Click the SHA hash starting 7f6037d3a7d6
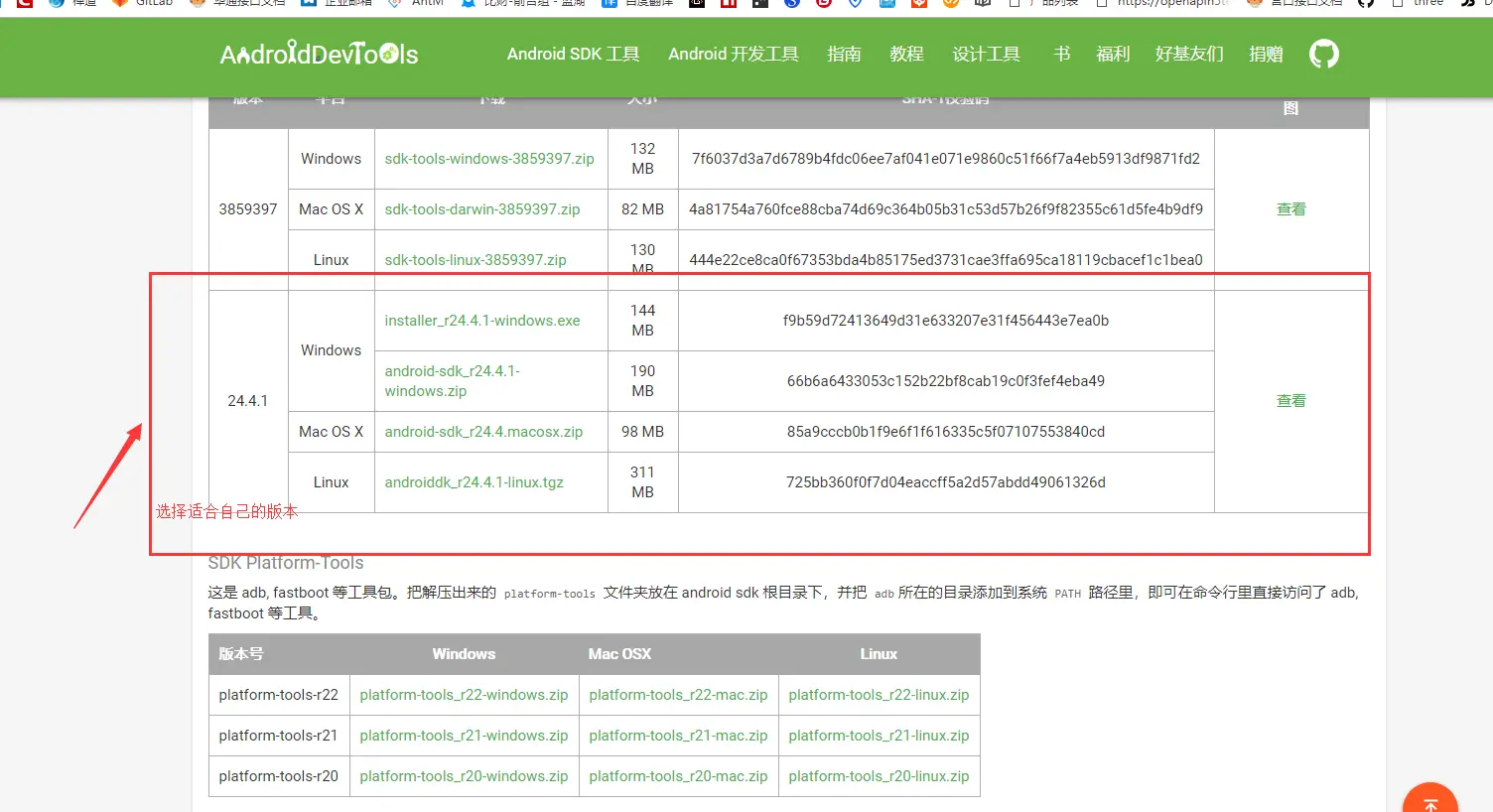Screen dimensions: 1493x812 [946, 159]
